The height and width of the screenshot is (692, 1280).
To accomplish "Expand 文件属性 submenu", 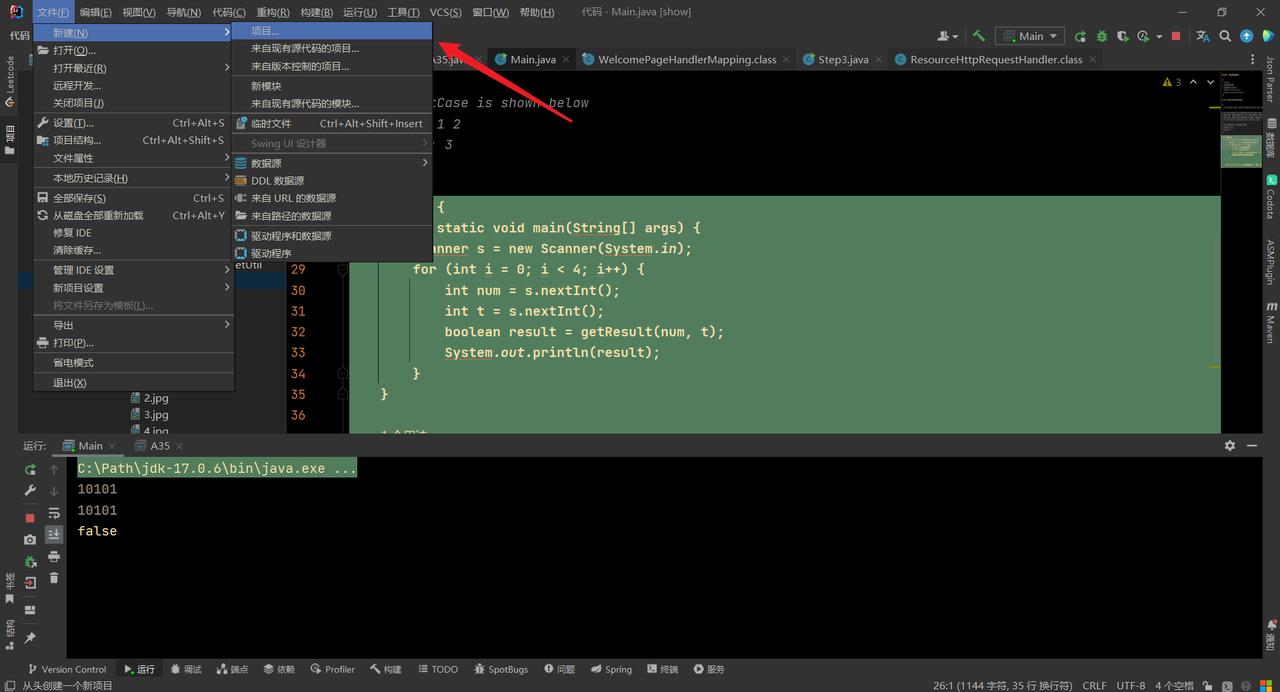I will [134, 158].
